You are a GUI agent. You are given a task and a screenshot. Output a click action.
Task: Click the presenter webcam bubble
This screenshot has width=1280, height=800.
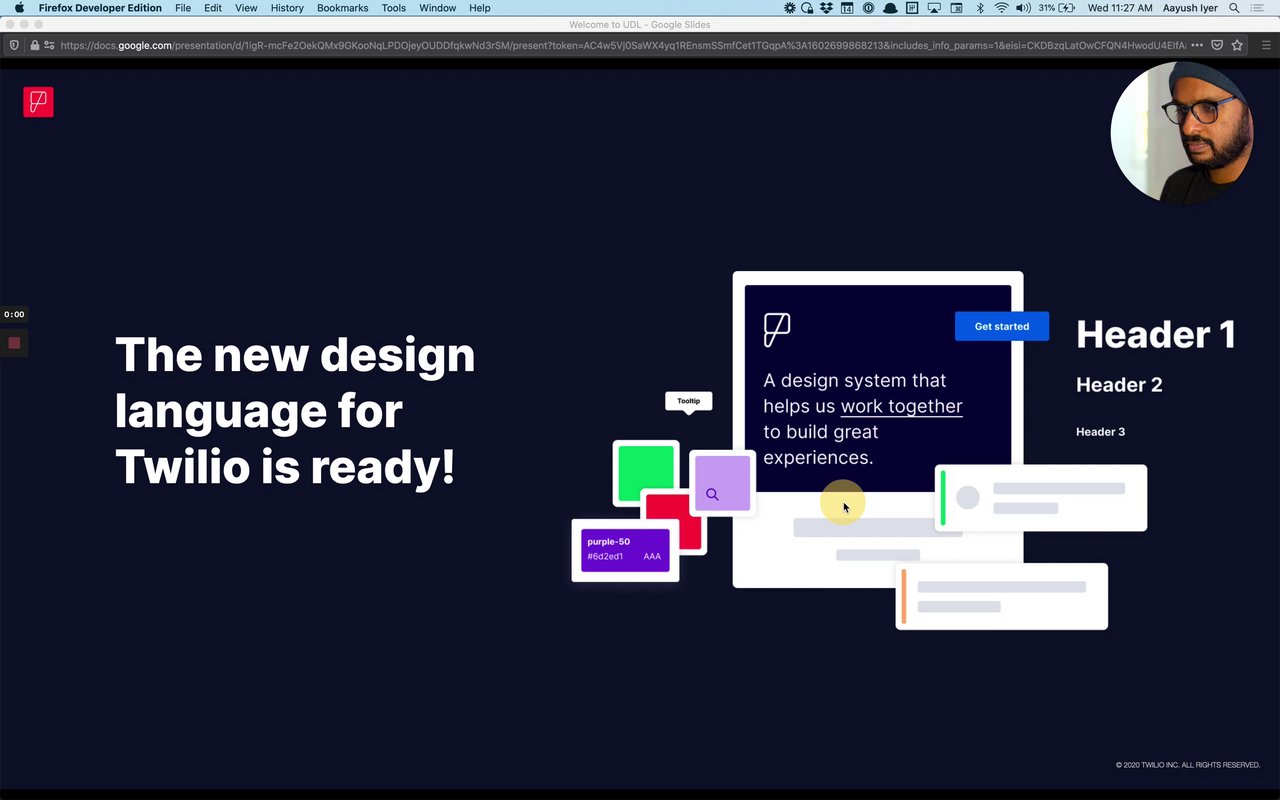pyautogui.click(x=1182, y=133)
